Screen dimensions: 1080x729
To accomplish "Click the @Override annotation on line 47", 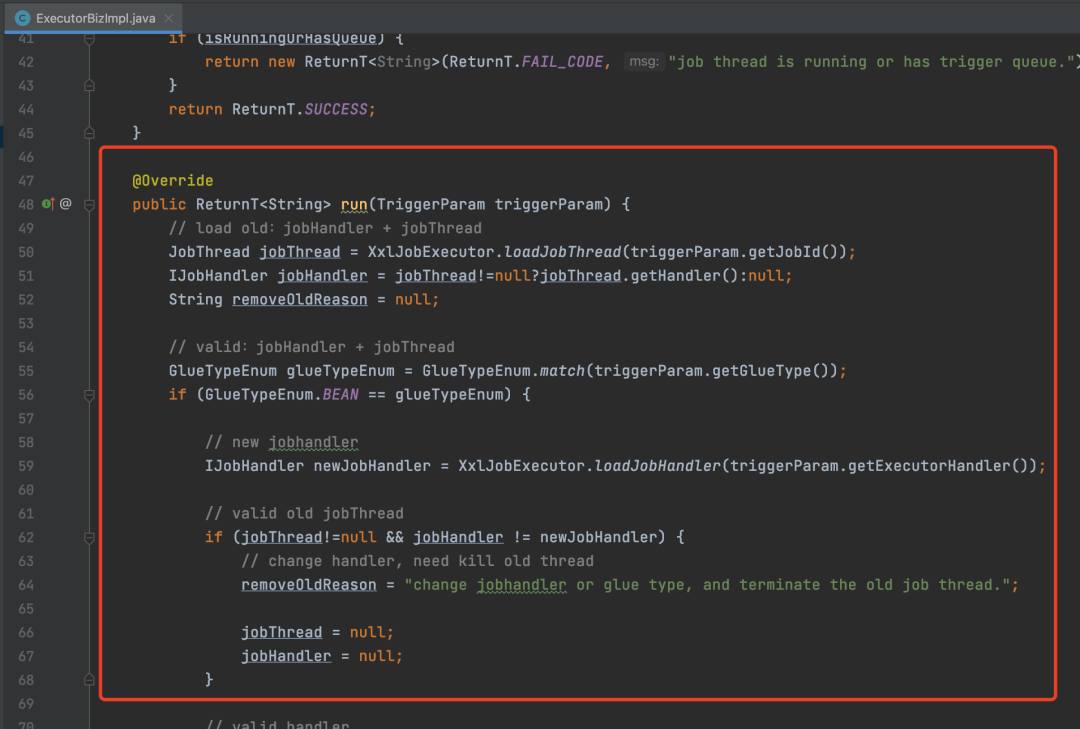I will click(173, 181).
